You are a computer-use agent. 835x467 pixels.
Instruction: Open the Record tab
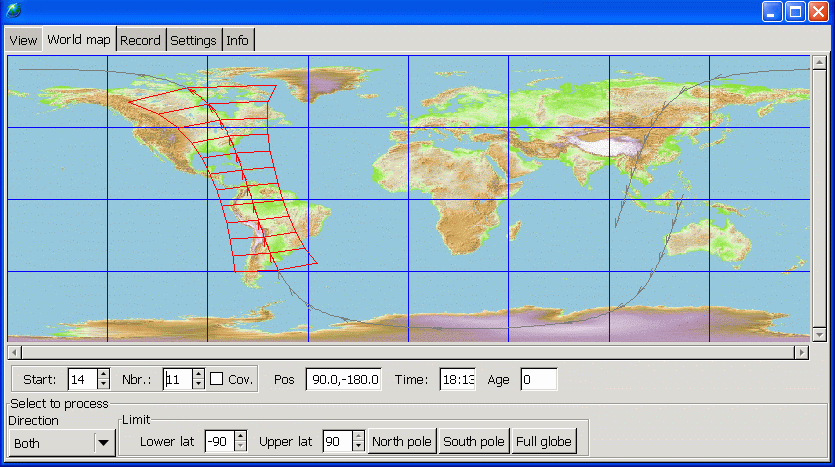[x=140, y=40]
